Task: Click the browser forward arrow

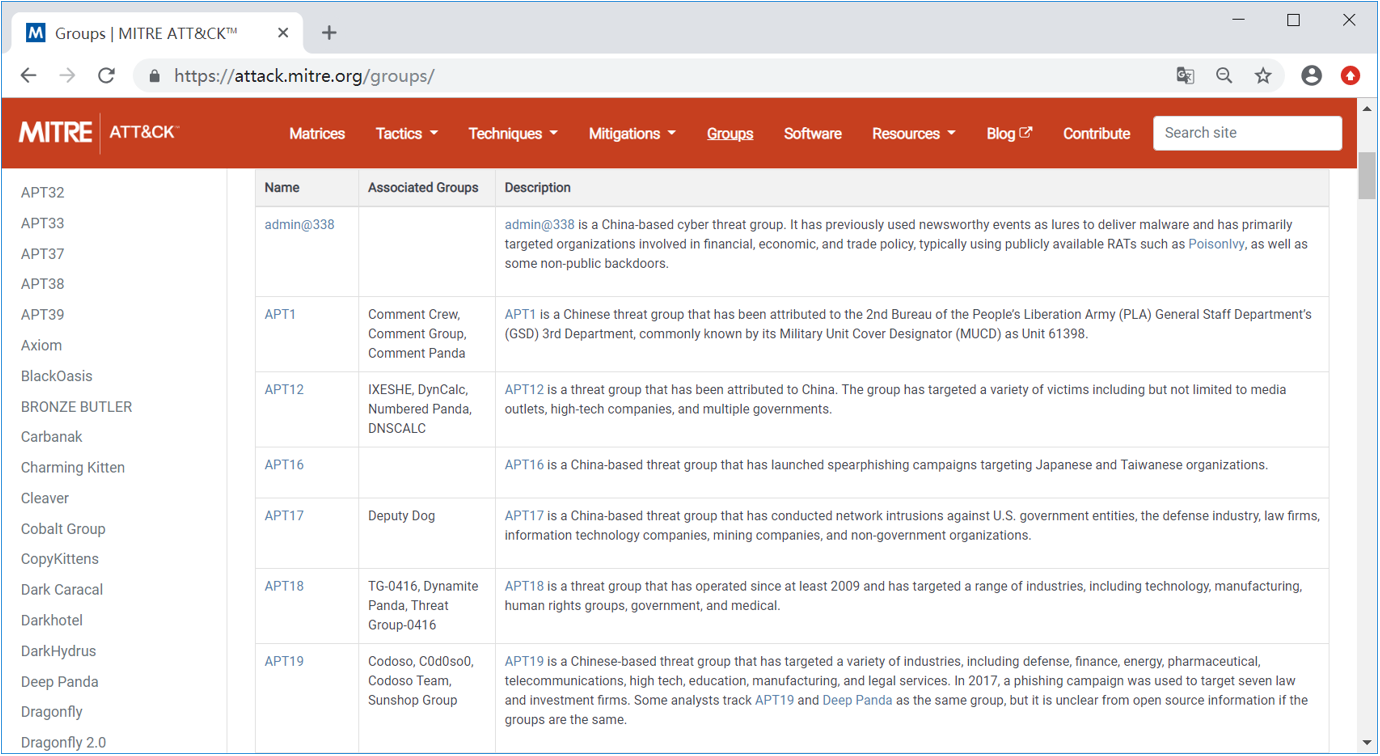Action: click(x=67, y=76)
